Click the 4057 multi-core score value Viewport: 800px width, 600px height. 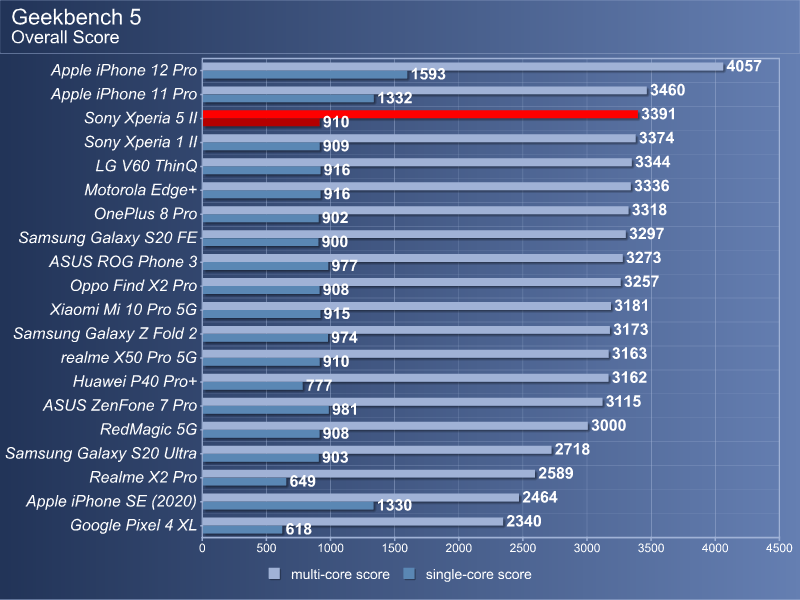pyautogui.click(x=744, y=66)
